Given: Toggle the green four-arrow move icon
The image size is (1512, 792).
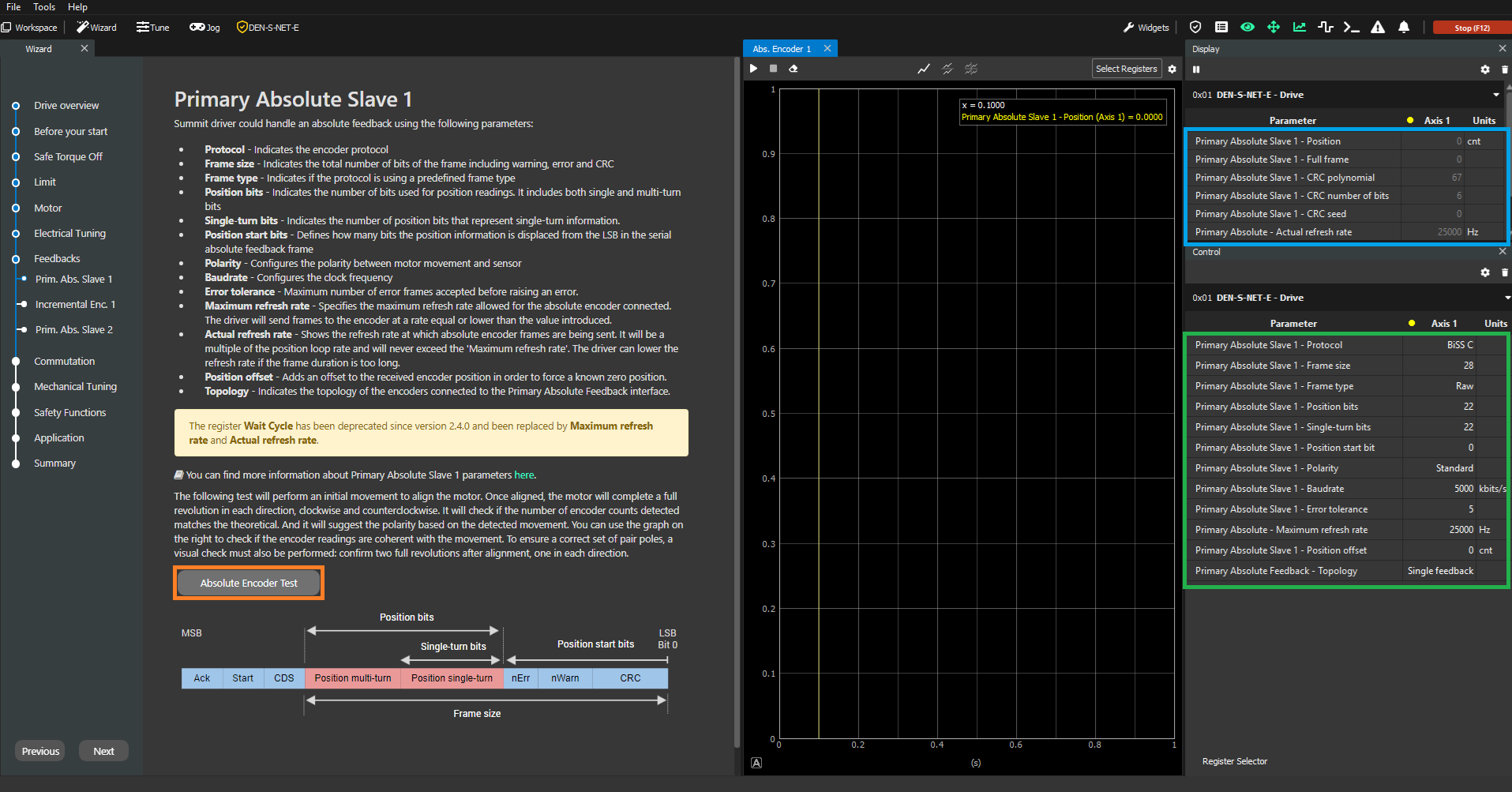Looking at the screenshot, I should point(1274,27).
